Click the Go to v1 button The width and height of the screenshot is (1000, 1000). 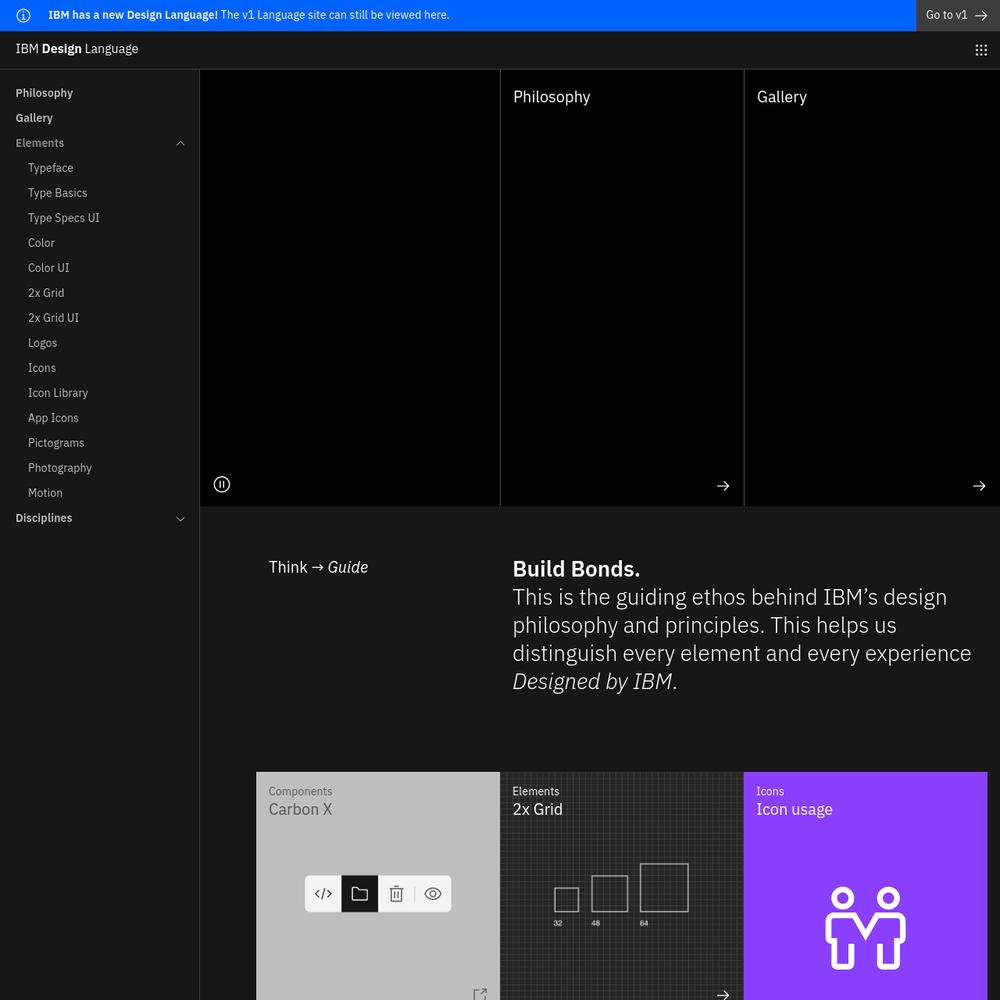point(957,15)
